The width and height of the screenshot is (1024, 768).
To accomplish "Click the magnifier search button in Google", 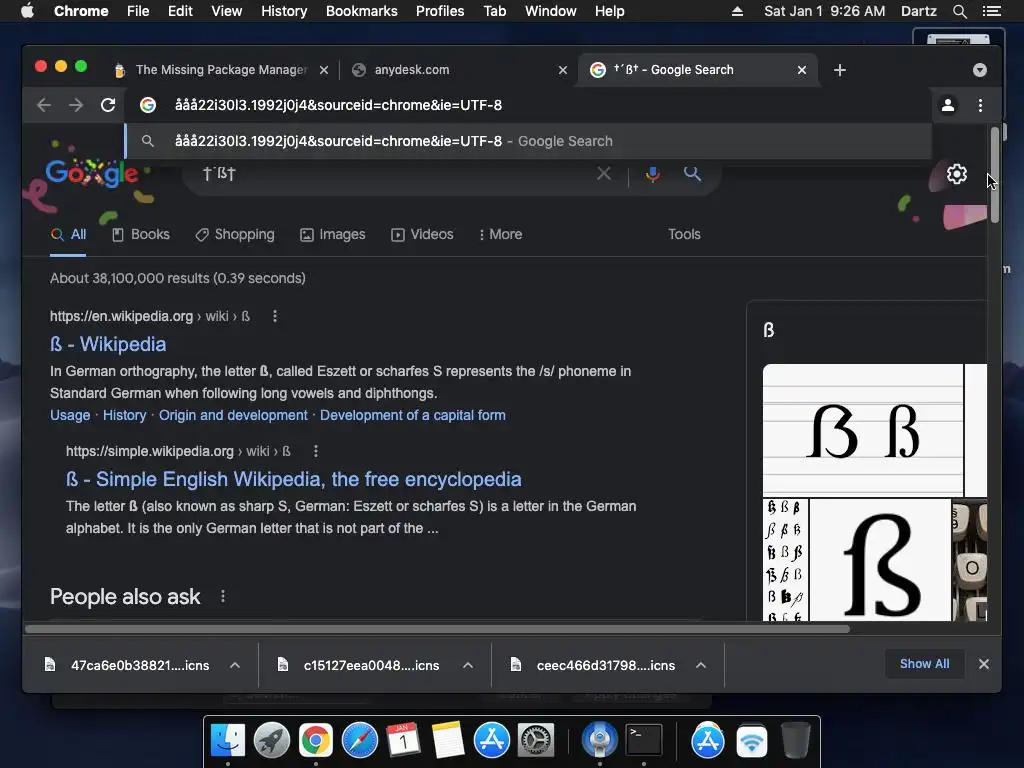I will pos(692,173).
